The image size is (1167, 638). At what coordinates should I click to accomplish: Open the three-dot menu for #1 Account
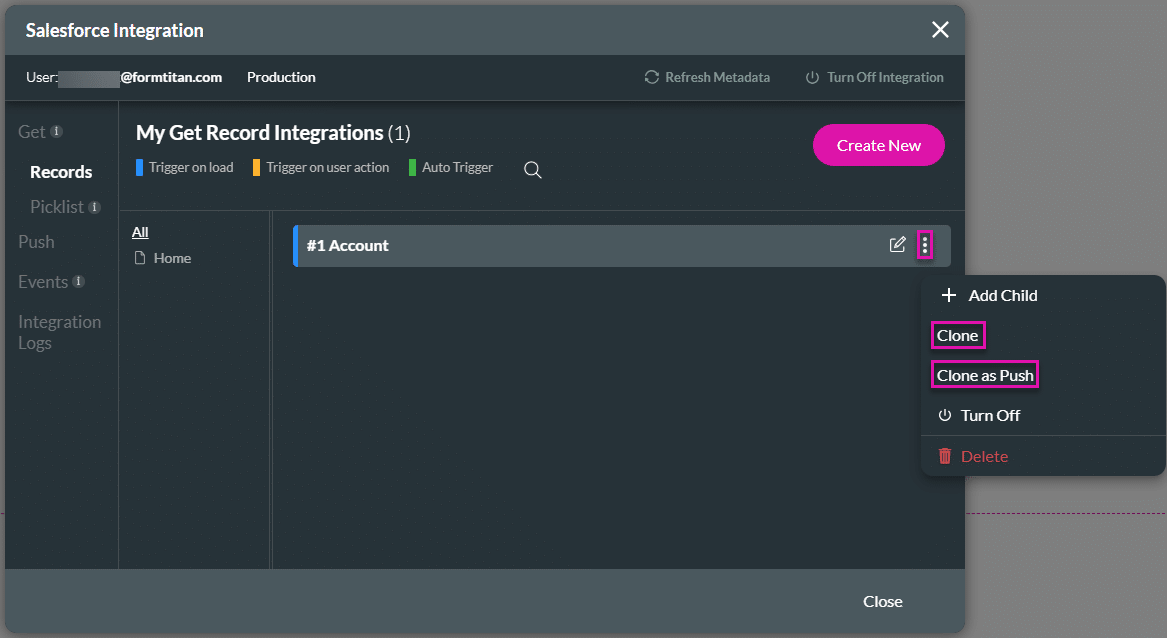925,245
